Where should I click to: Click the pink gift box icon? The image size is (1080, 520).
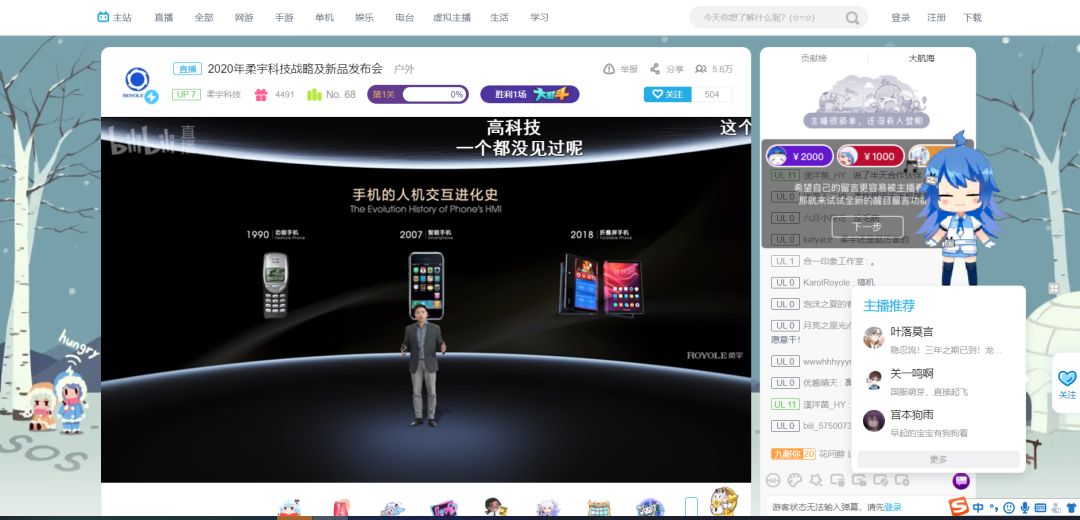coord(261,95)
